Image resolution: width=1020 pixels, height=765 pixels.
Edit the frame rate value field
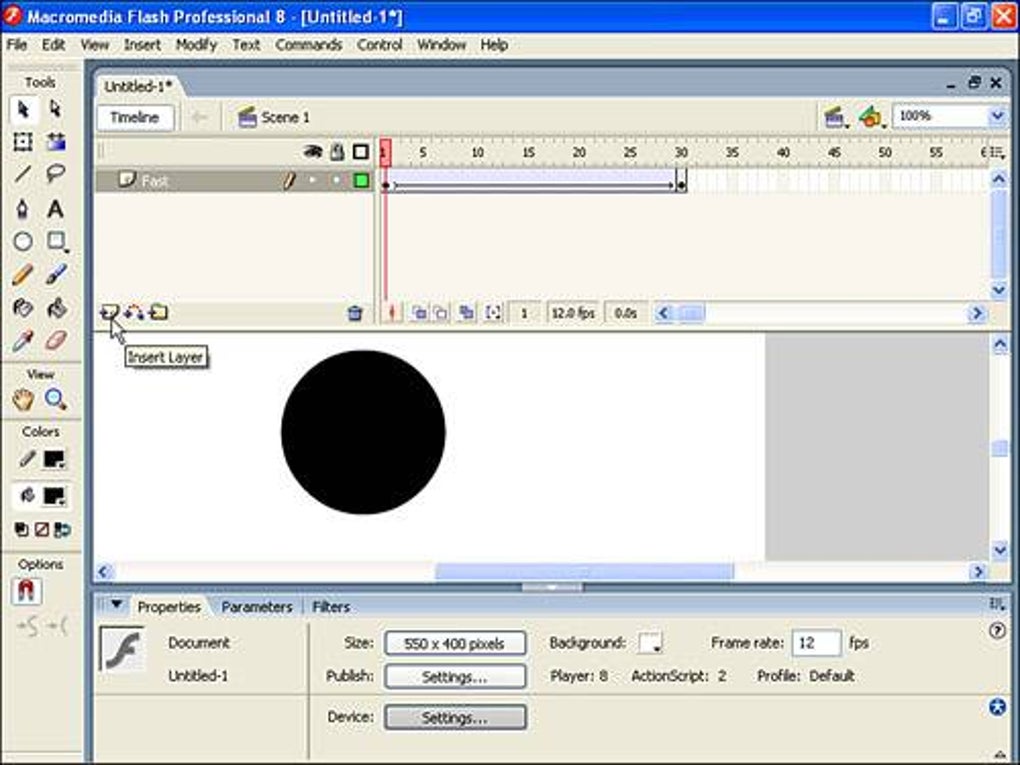pos(817,642)
